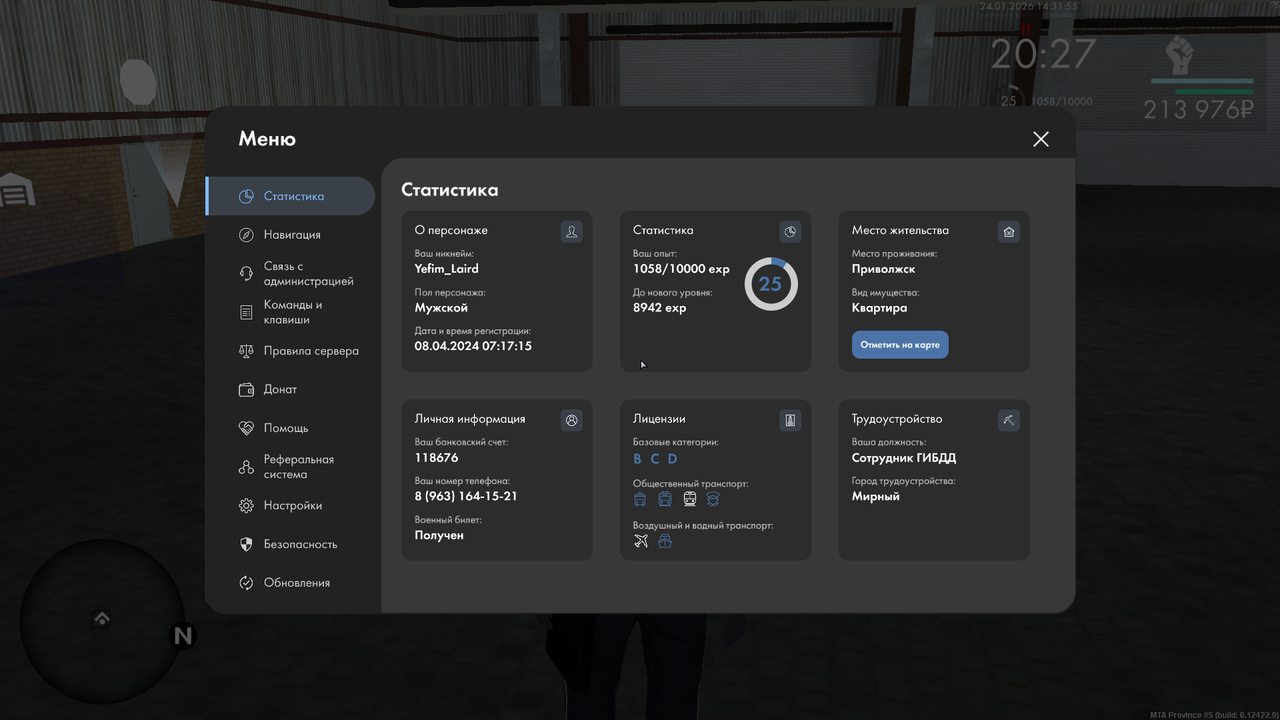The height and width of the screenshot is (720, 1280).
Task: Open the Настройки section
Action: click(x=291, y=506)
